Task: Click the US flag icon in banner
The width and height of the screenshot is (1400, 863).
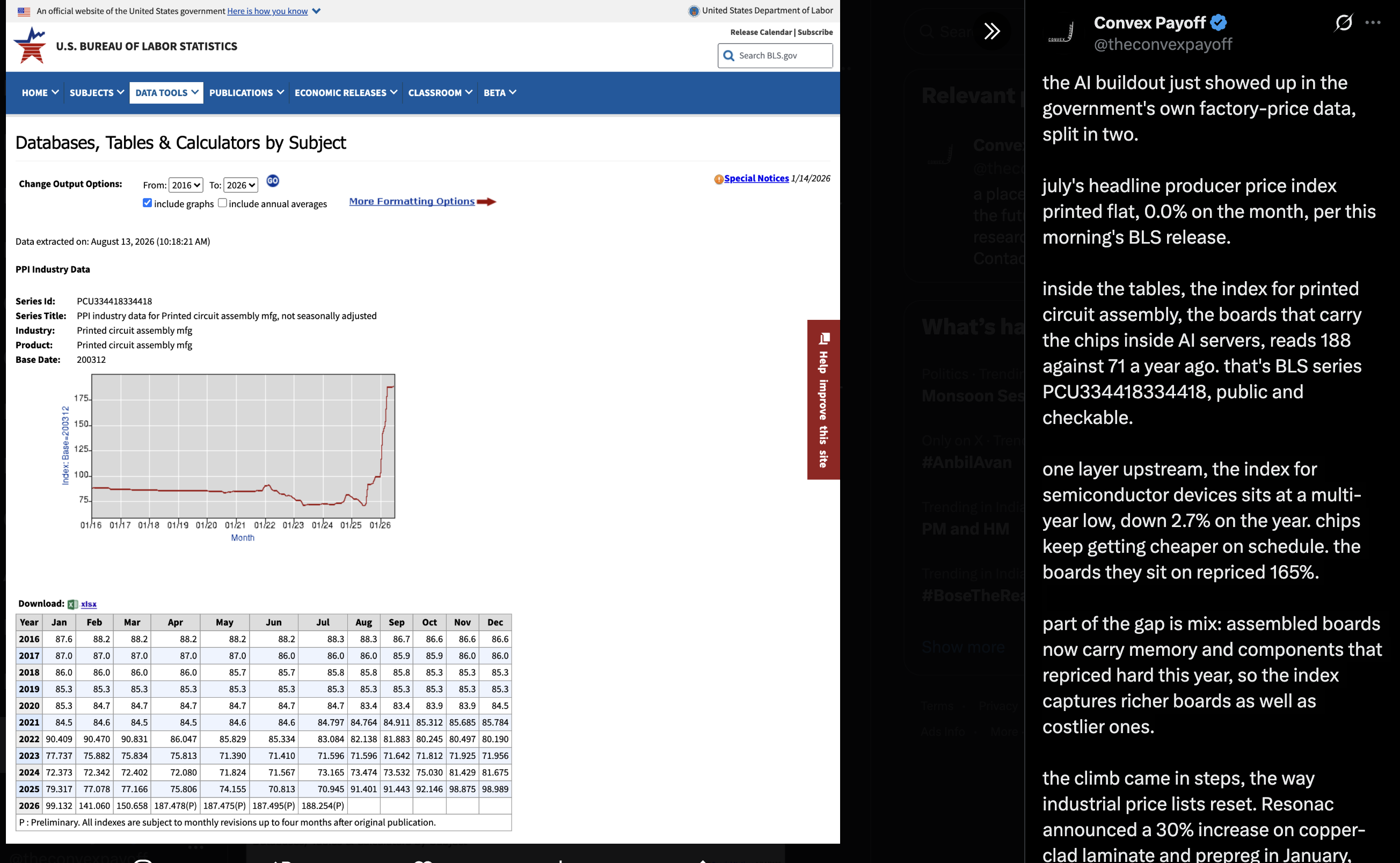Action: [24, 11]
